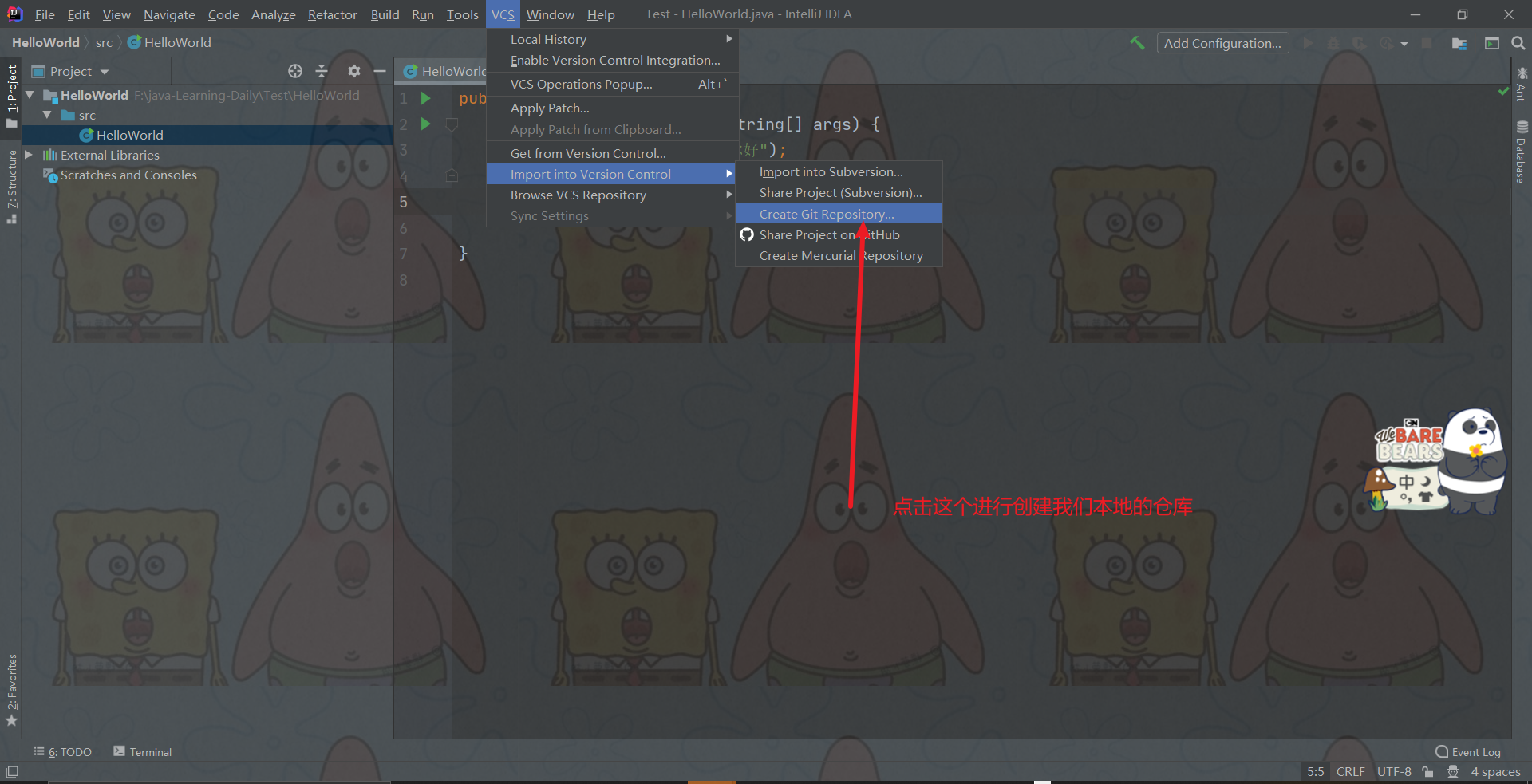
Task: Collapse the src folder node
Action: 47,115
